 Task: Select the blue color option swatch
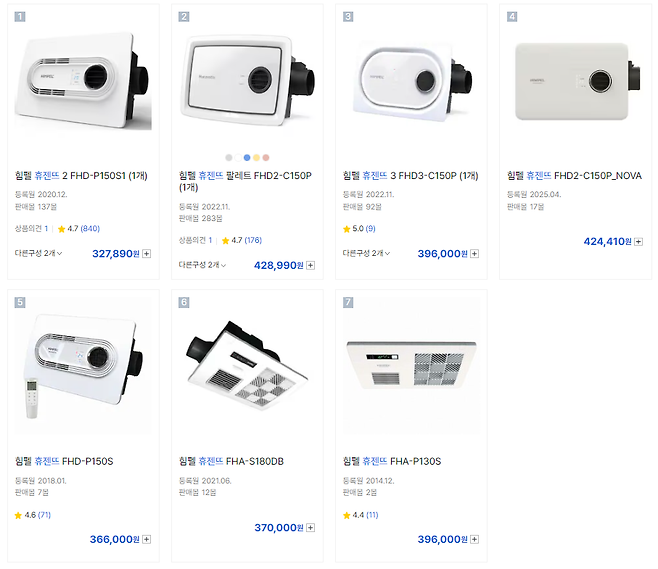247,158
